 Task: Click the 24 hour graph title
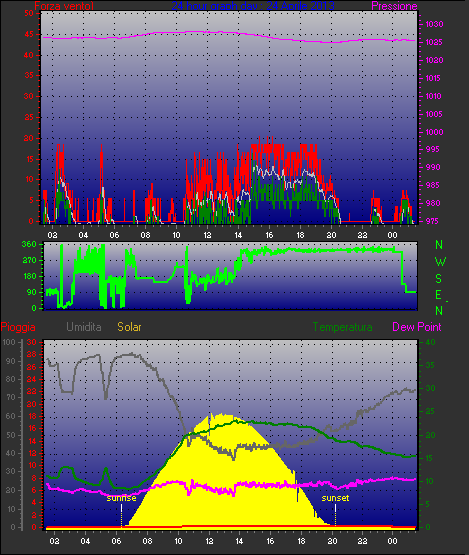pos(253,6)
